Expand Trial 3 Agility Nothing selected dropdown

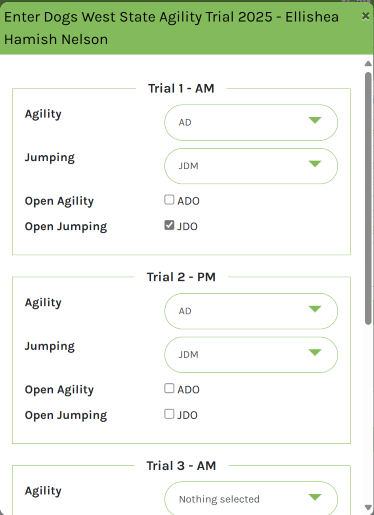coord(251,498)
